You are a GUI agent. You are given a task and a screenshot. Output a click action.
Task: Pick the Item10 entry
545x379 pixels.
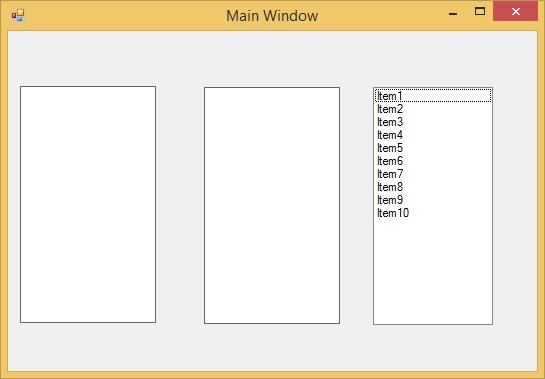[x=433, y=213]
